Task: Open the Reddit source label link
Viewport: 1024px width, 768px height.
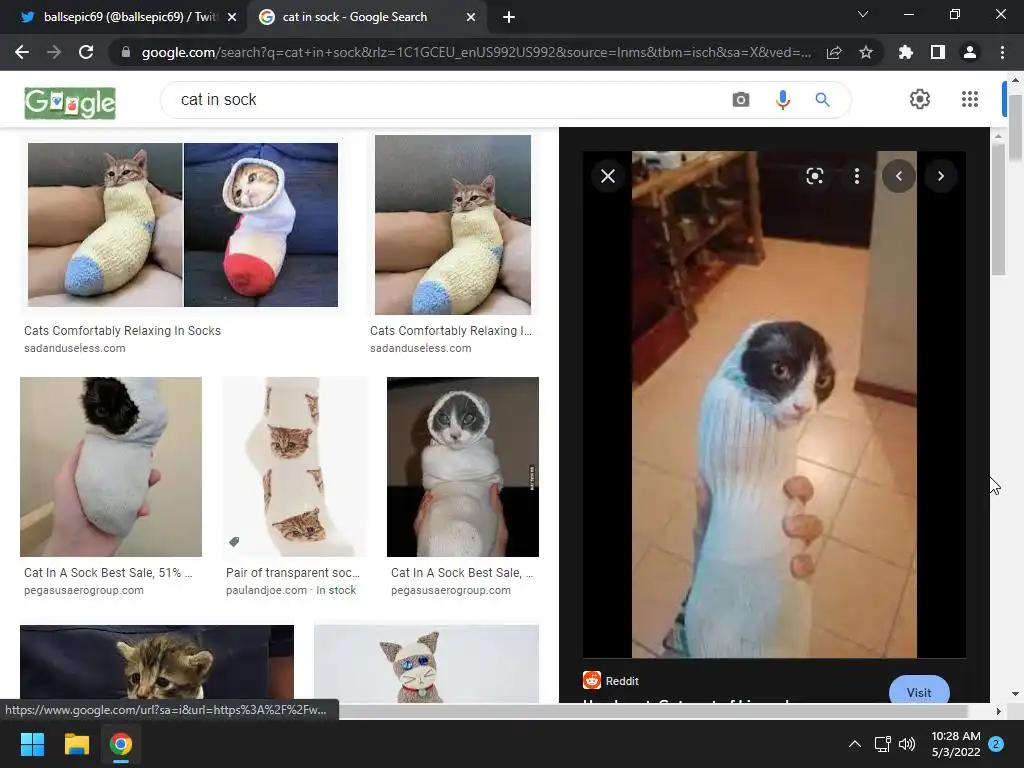Action: (x=622, y=680)
